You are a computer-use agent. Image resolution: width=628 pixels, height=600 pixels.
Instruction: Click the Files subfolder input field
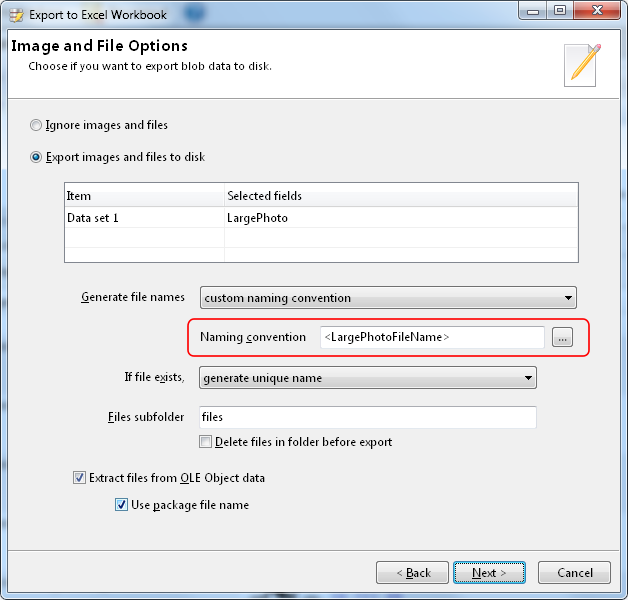(368, 417)
